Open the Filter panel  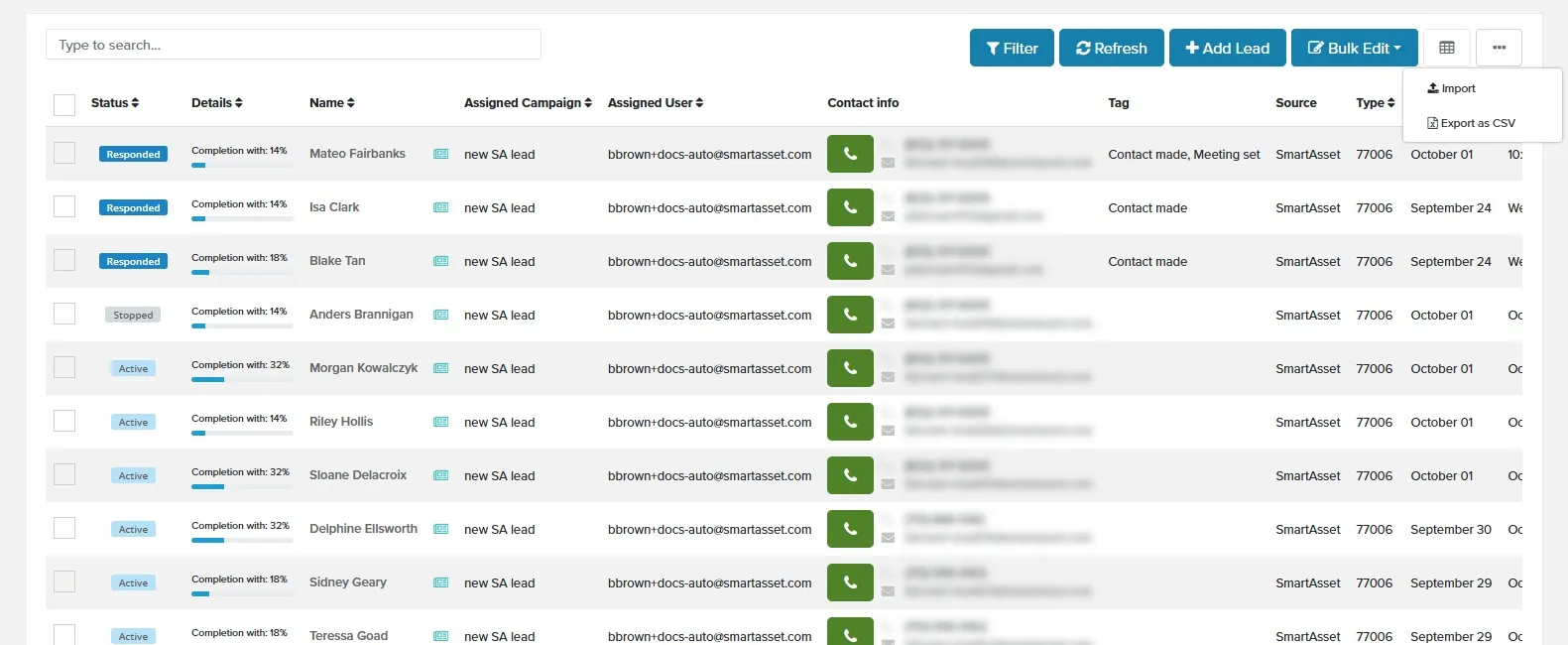(x=1012, y=48)
